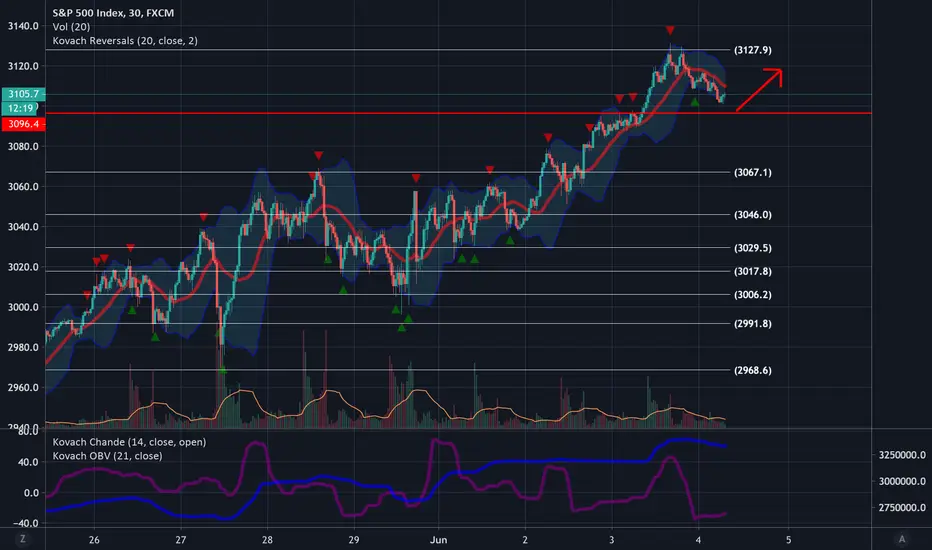Click the 3000000.0 OBV axis label
This screenshot has width=932, height=550.
[902, 481]
